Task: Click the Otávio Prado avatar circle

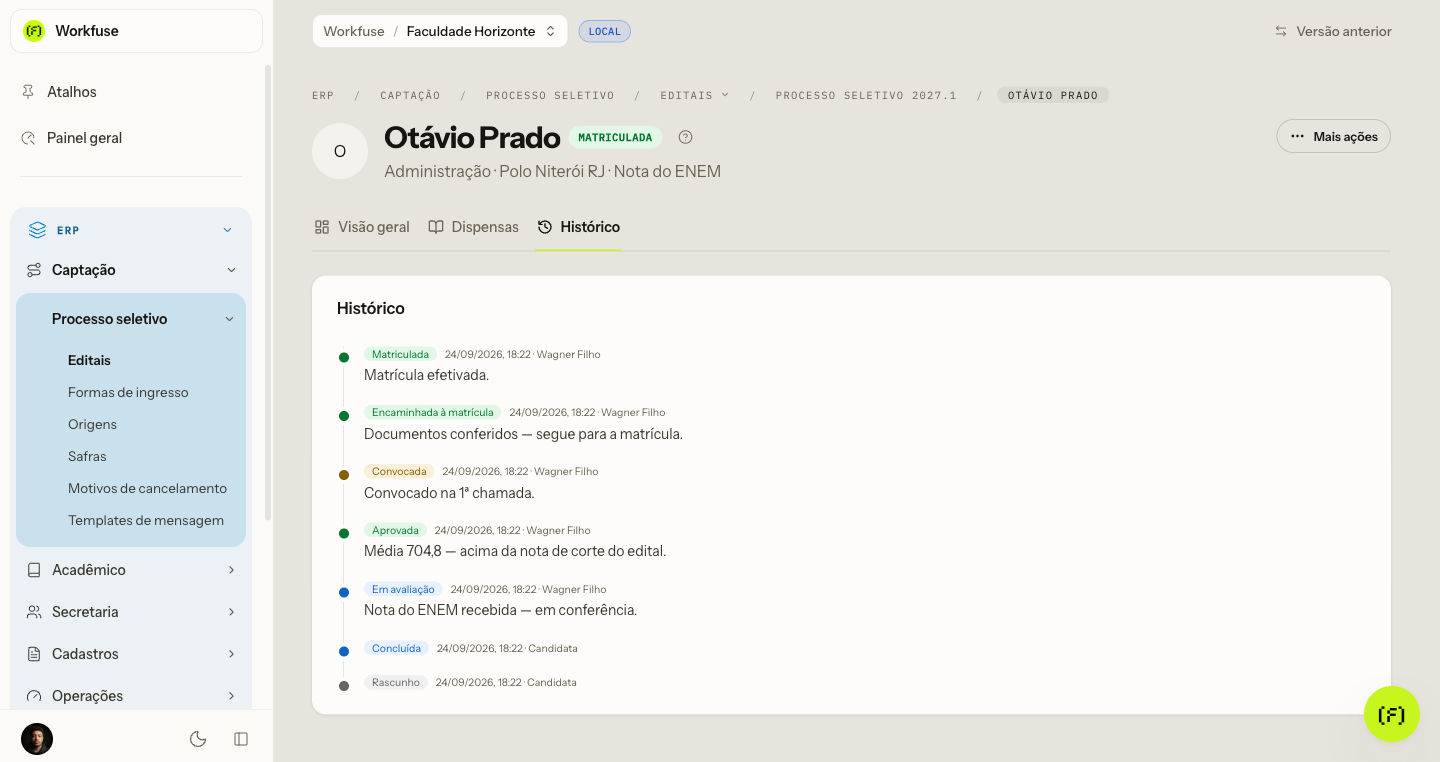Action: (340, 151)
